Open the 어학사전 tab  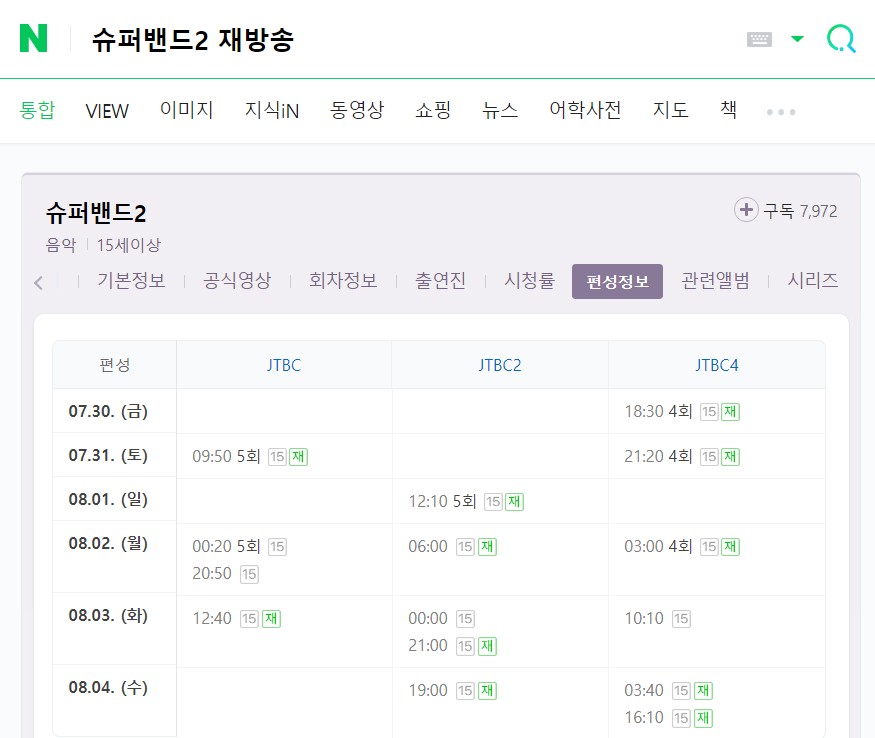coord(585,109)
